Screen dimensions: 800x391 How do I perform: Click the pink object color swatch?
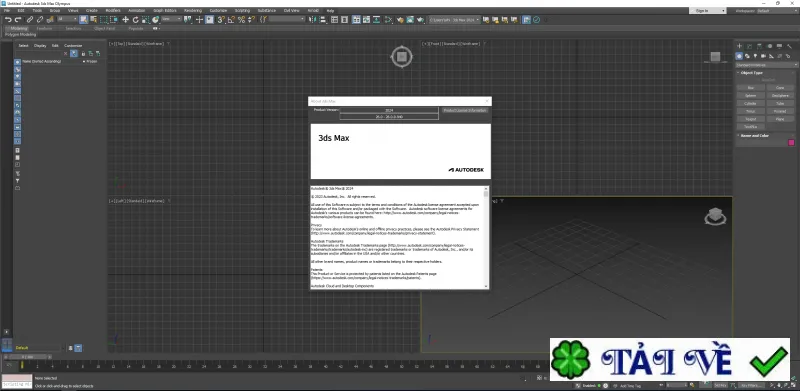pyautogui.click(x=791, y=142)
